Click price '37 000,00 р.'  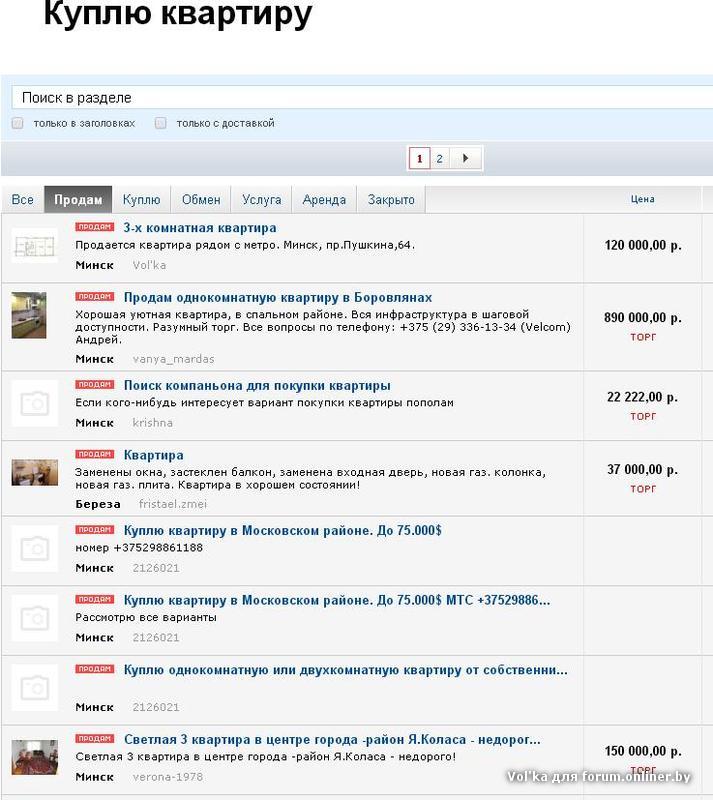pos(643,469)
